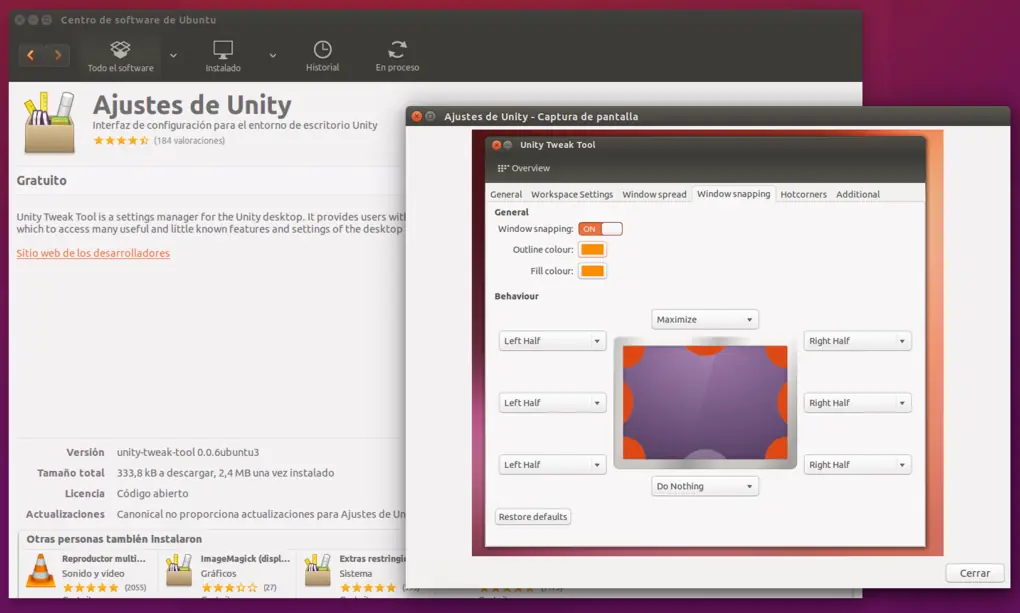1020x613 pixels.
Task: Click the star rating for Ajustes de Unity
Action: pyautogui.click(x=121, y=141)
